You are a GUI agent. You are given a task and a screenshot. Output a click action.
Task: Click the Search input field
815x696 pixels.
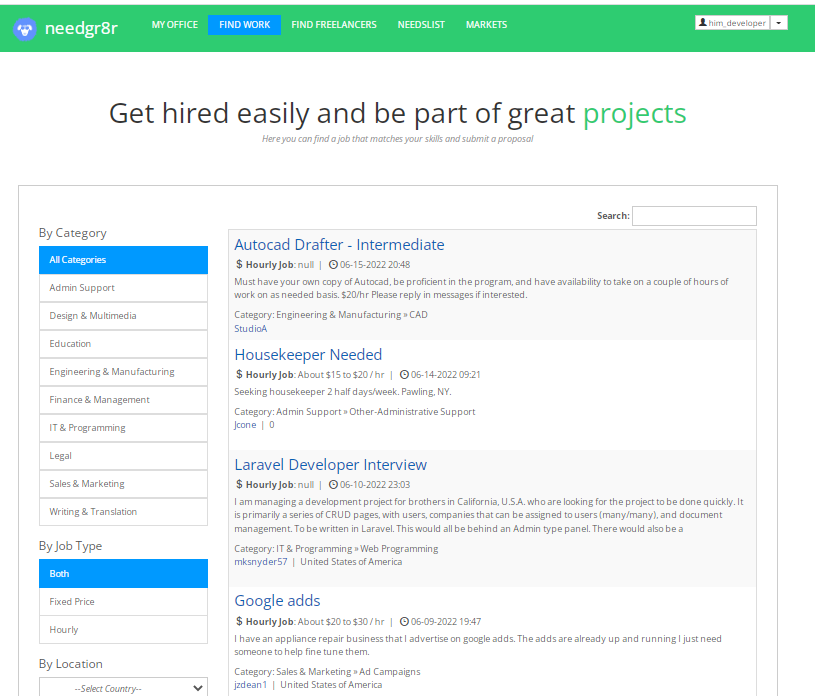694,216
